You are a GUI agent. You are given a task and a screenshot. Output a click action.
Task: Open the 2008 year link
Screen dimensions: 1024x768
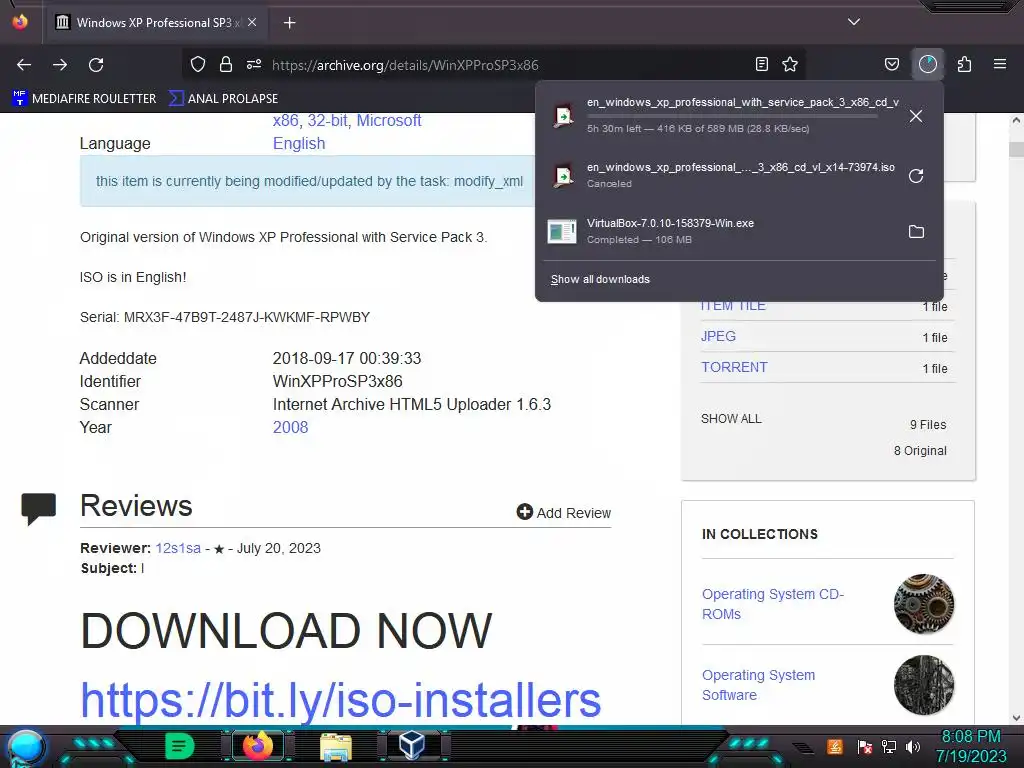pos(291,427)
